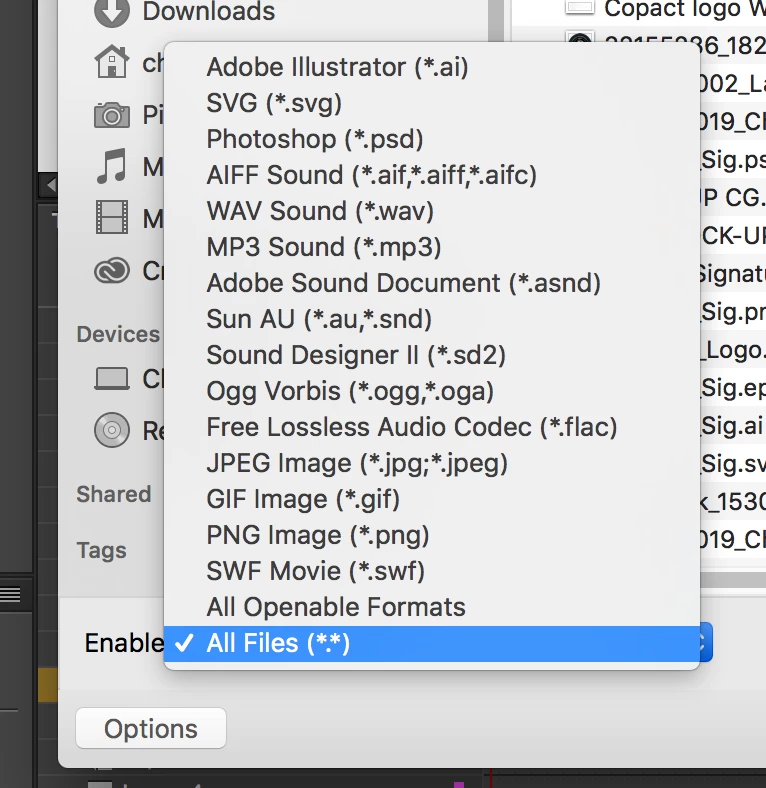This screenshot has width=766, height=788.
Task: Pick PNG Image (*.png) filter
Action: 432,535
